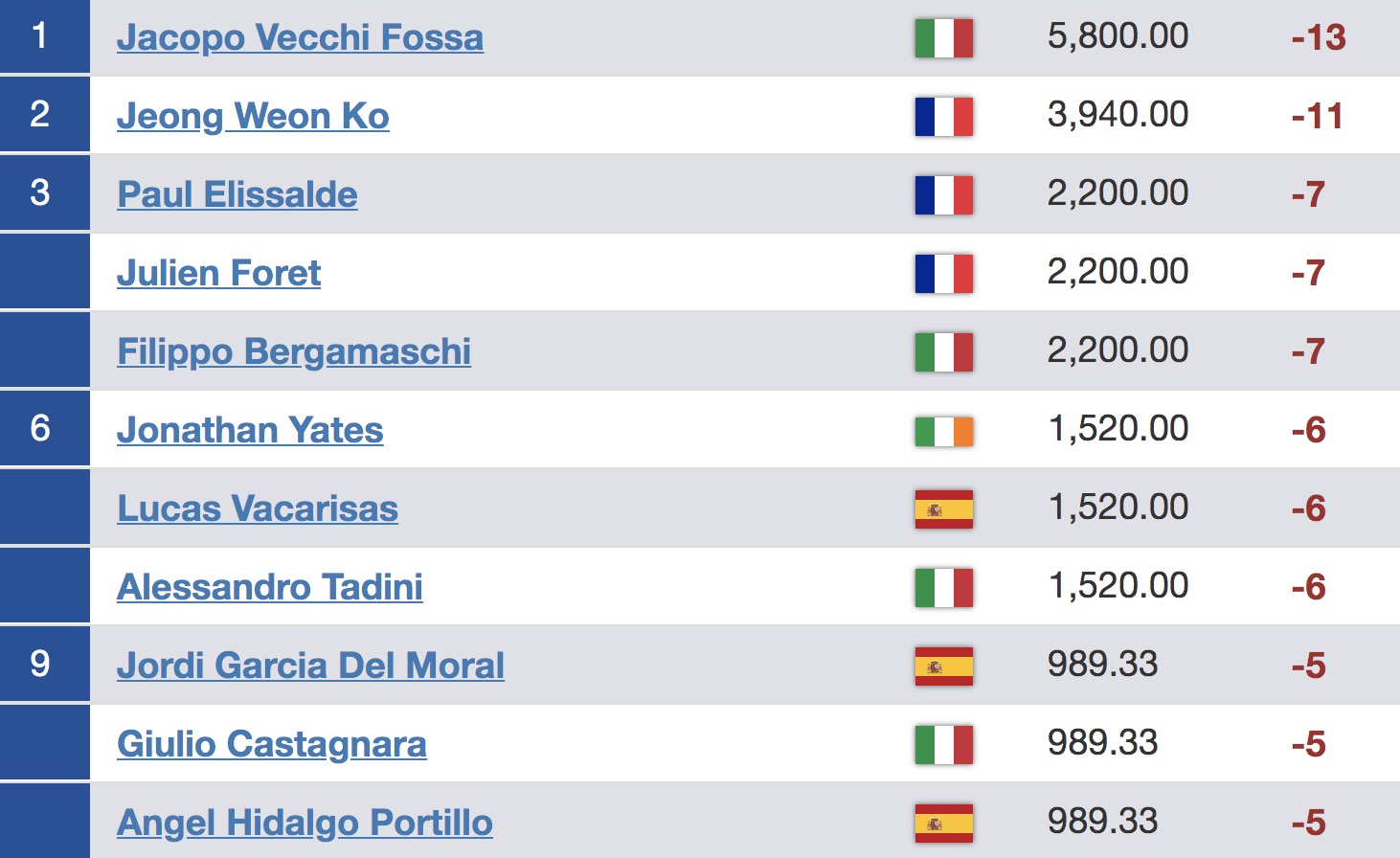Select the Filippo Bergamaschi name link

(294, 352)
